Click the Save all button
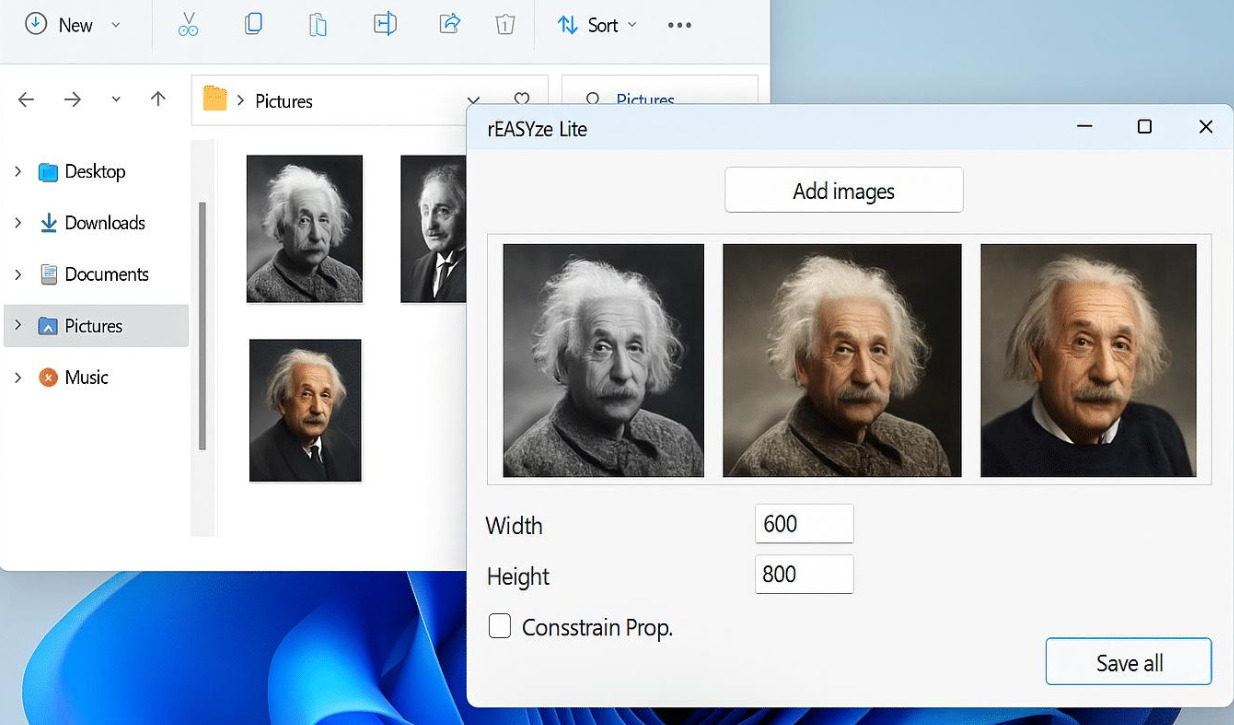The height and width of the screenshot is (725, 1234). (x=1129, y=662)
